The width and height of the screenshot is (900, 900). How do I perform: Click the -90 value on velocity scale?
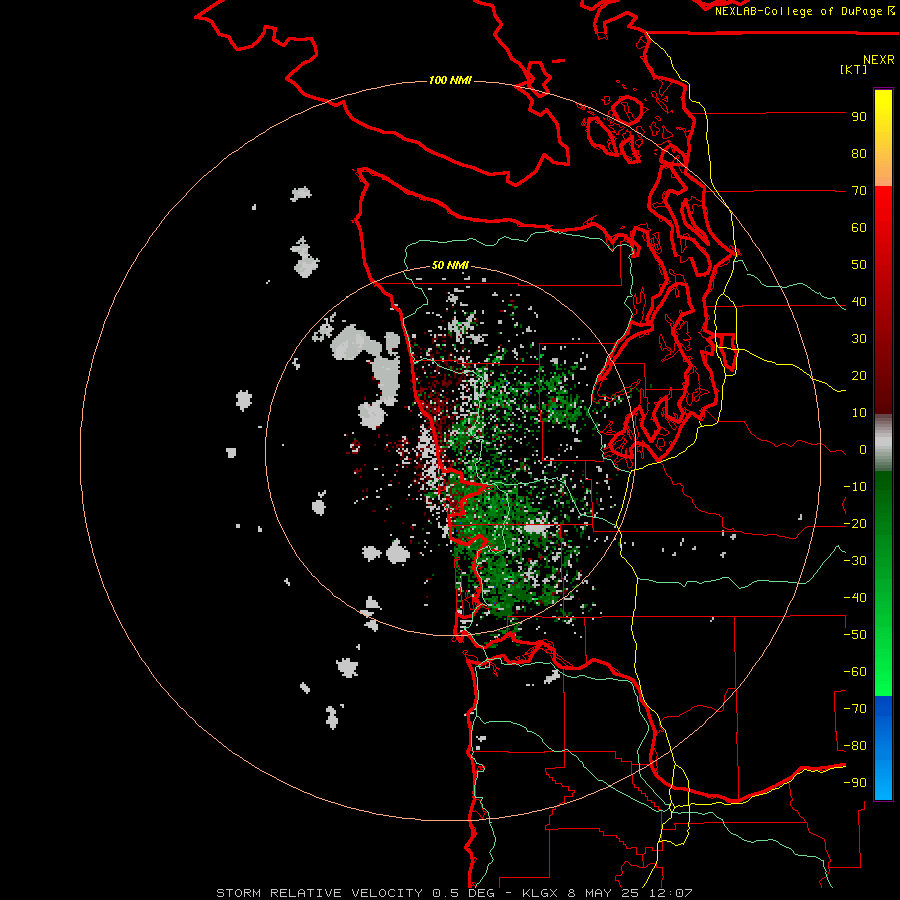coord(855,783)
